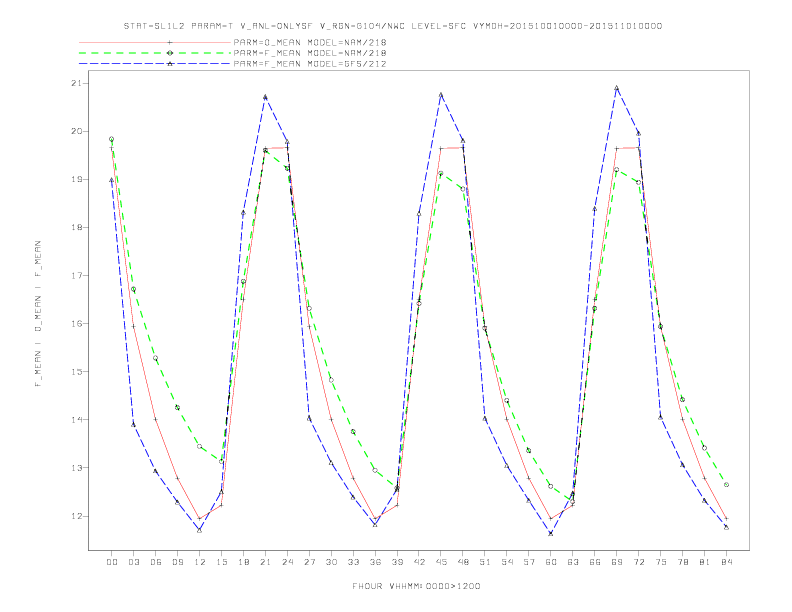Click x-axis forecast hour label 66
The image size is (792, 612).
[x=595, y=562]
